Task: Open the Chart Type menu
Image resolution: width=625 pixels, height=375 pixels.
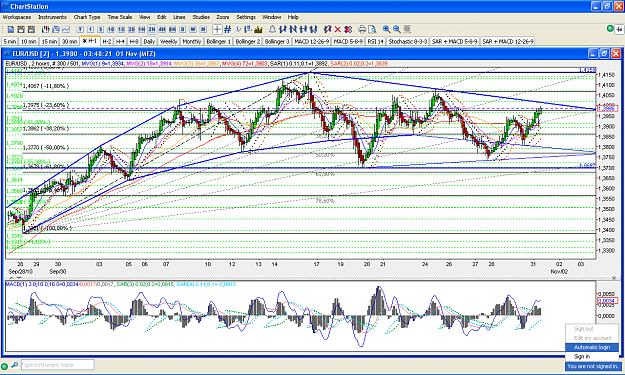Action: 87,17
